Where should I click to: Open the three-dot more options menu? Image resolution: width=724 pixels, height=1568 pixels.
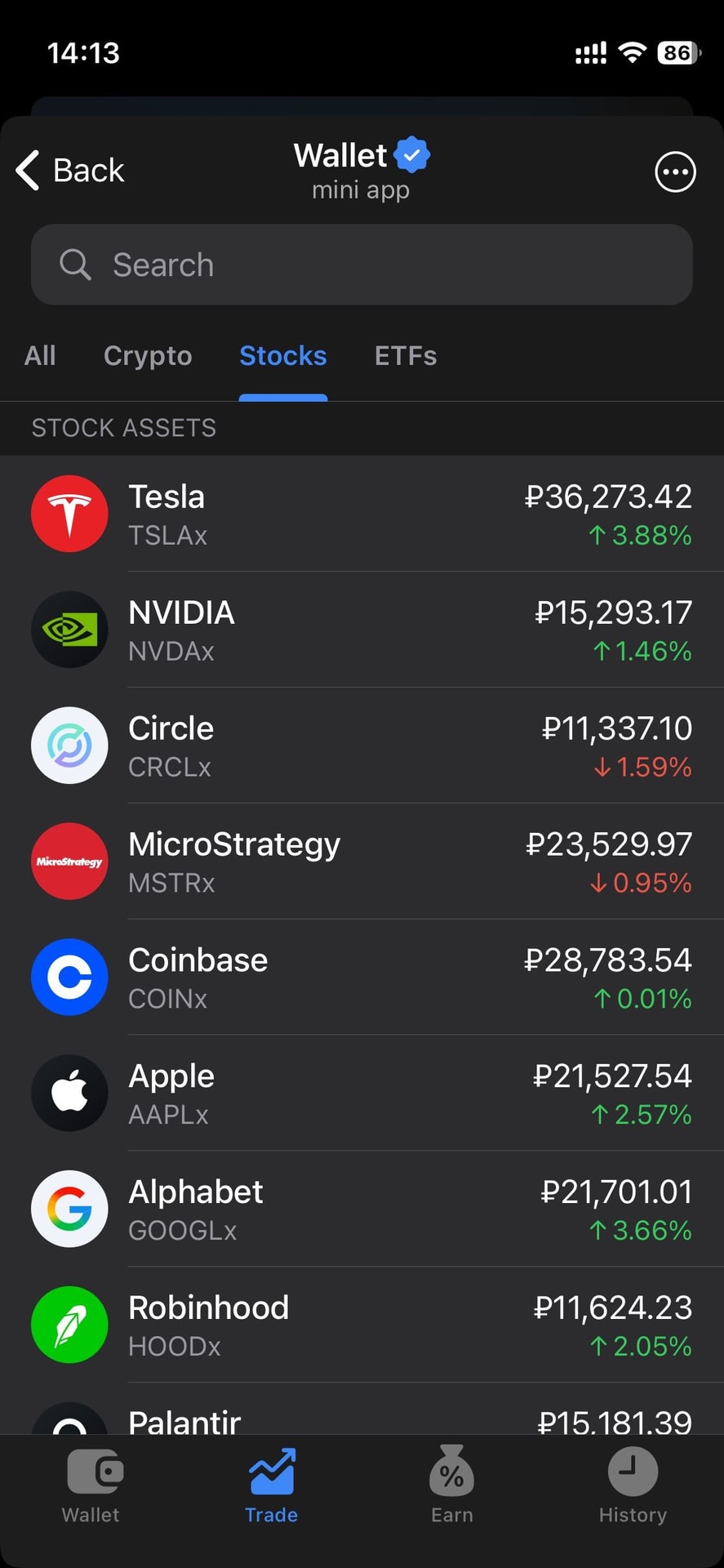[675, 172]
